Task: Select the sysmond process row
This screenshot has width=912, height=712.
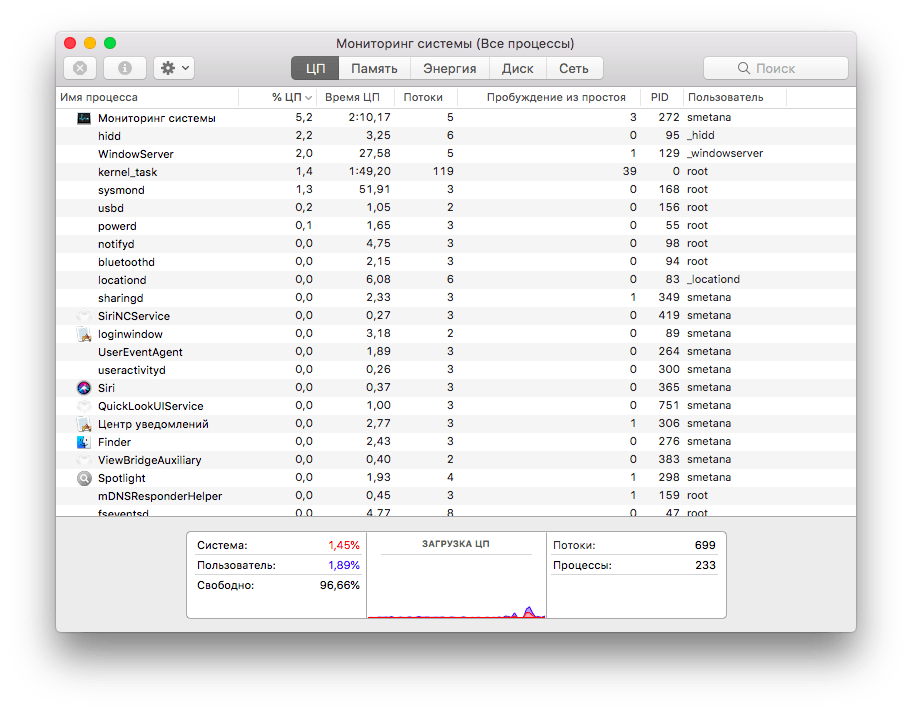Action: [456, 190]
